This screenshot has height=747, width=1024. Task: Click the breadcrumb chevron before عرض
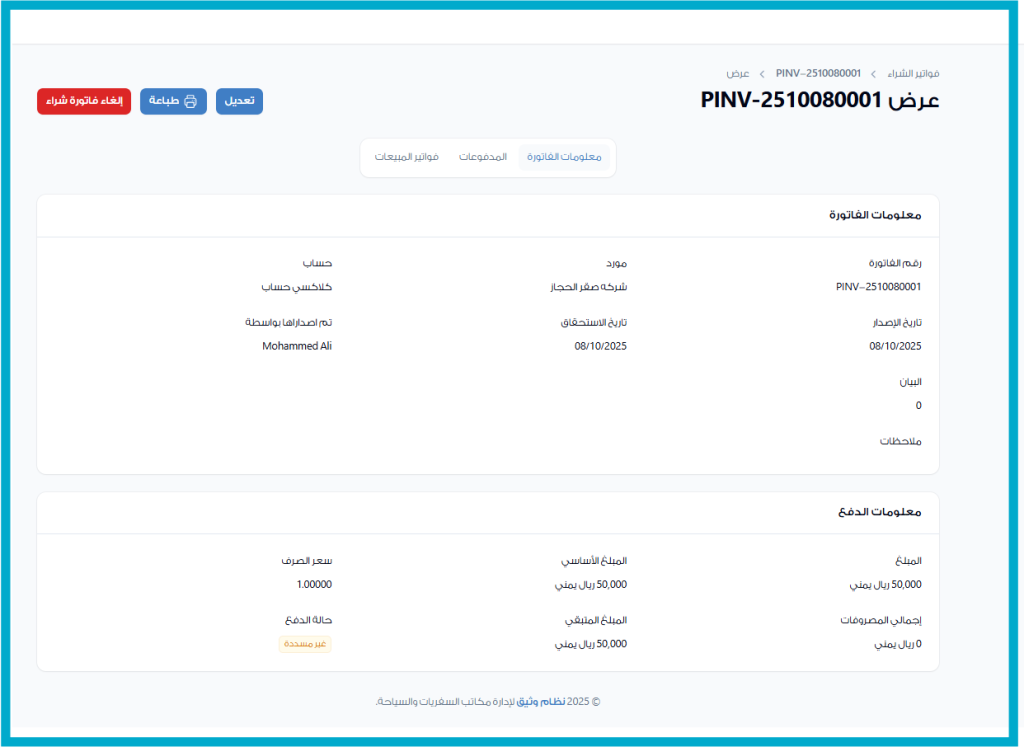pos(762,74)
